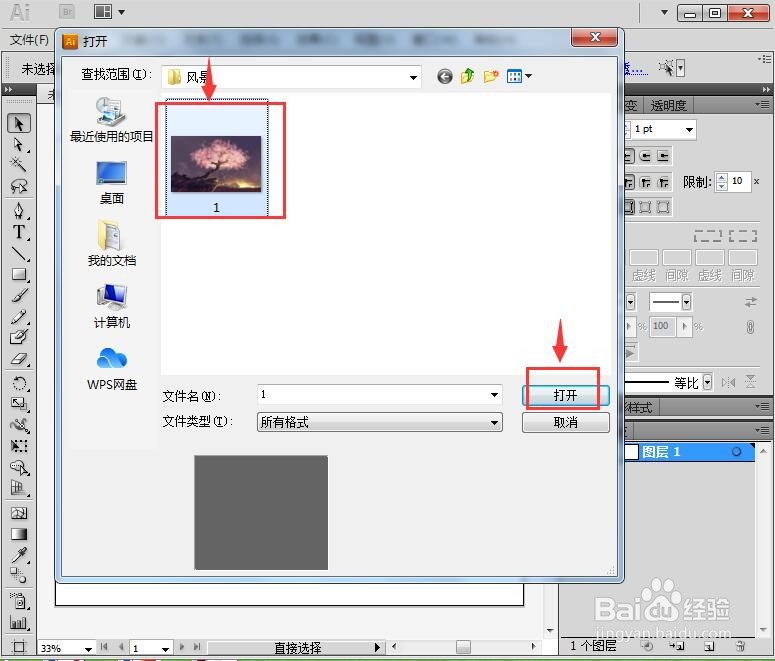Select the Magic Wand tool
Viewport: 775px width, 661px height.
click(19, 164)
